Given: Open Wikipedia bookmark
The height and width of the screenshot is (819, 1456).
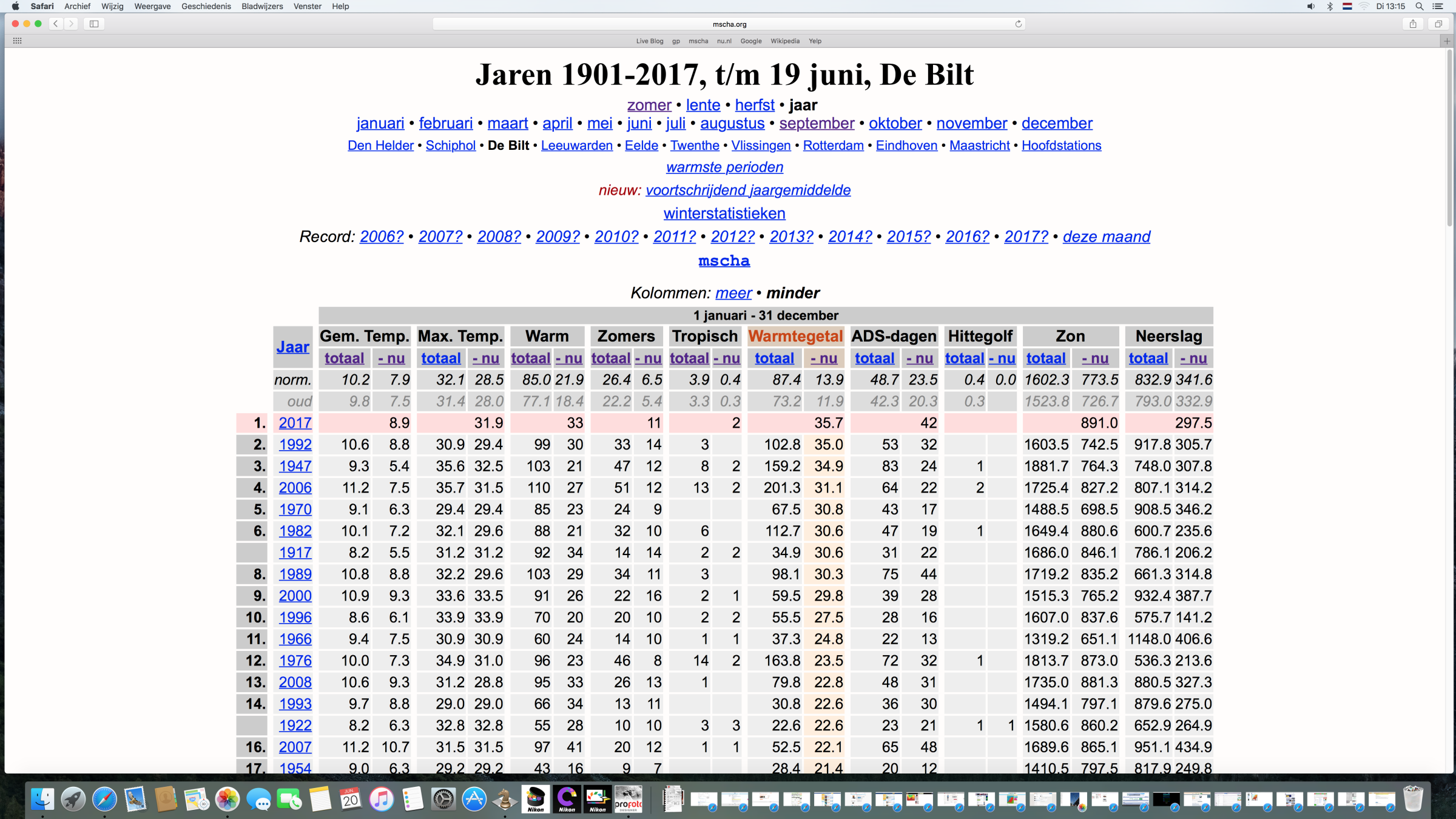Looking at the screenshot, I should click(785, 41).
